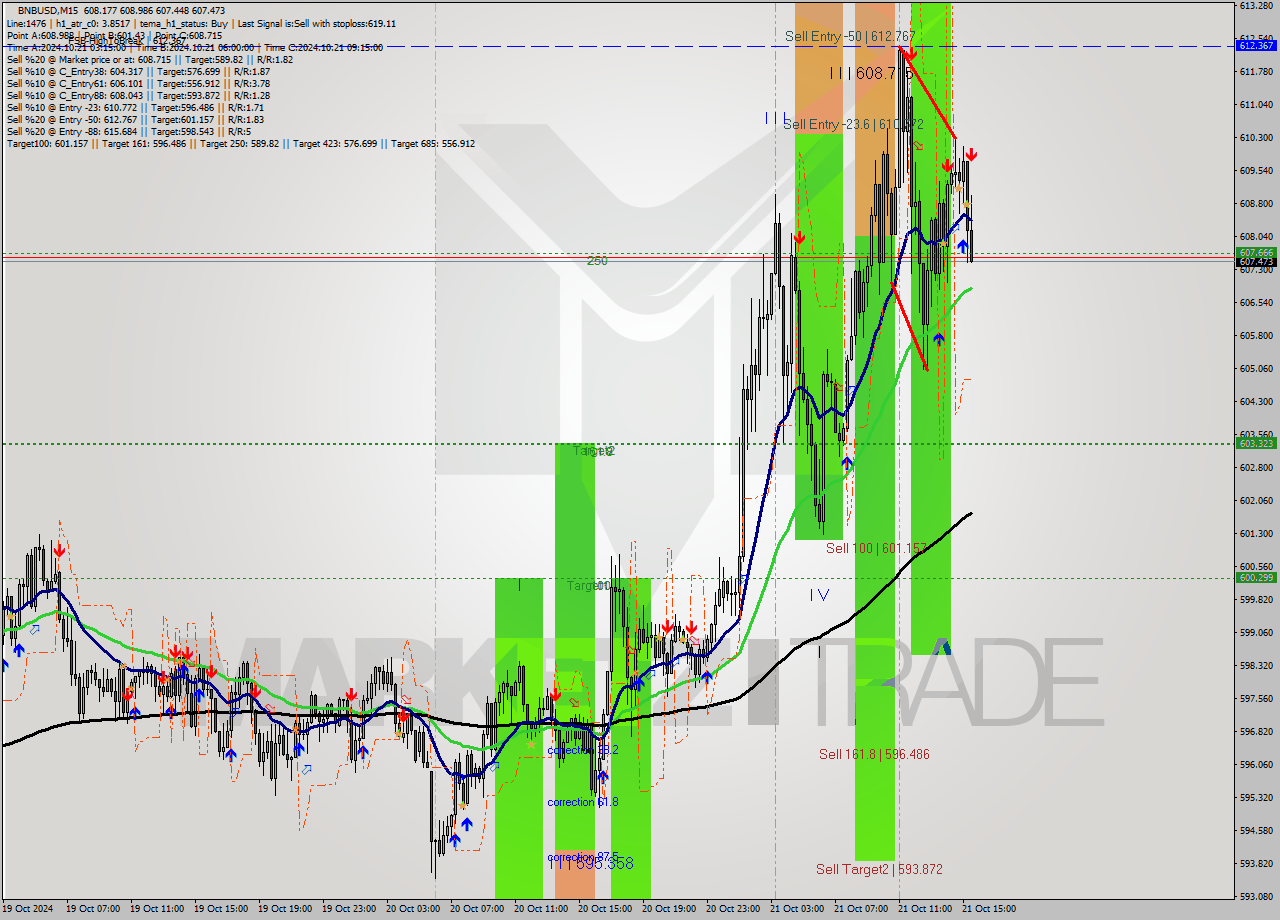Click the '20 Oct 19:00' time axis label
This screenshot has width=1280, height=920.
coord(668,909)
